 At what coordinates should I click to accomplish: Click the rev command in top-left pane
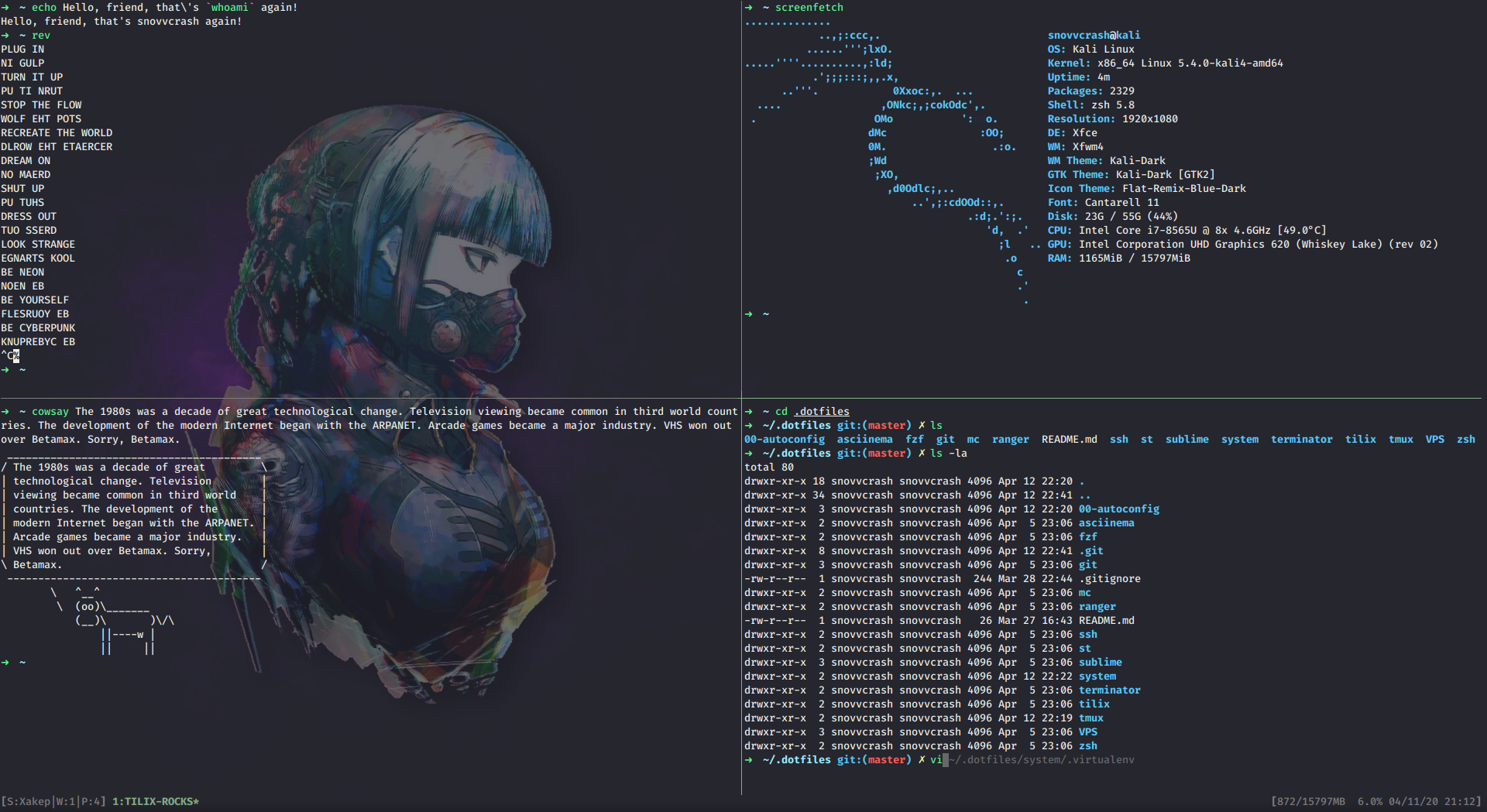coord(41,35)
